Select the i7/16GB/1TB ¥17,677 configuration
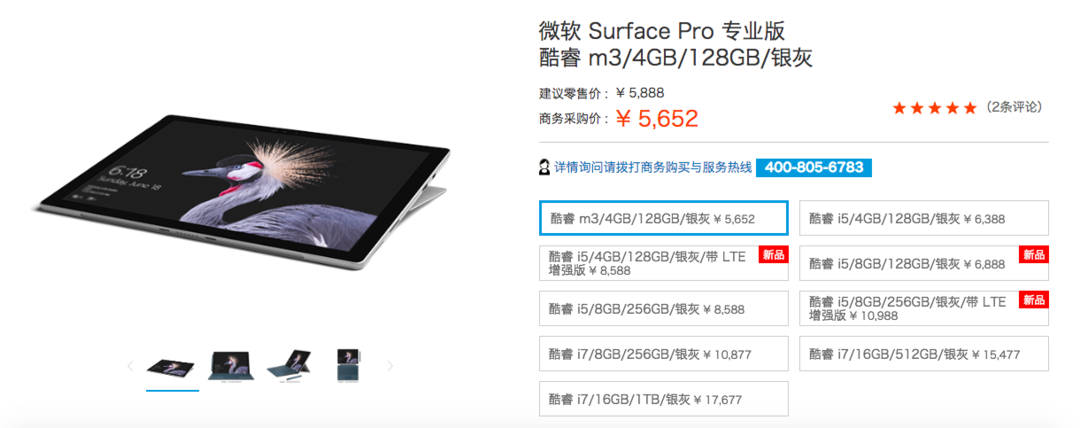Screen dimensions: 1080x428 (664, 399)
